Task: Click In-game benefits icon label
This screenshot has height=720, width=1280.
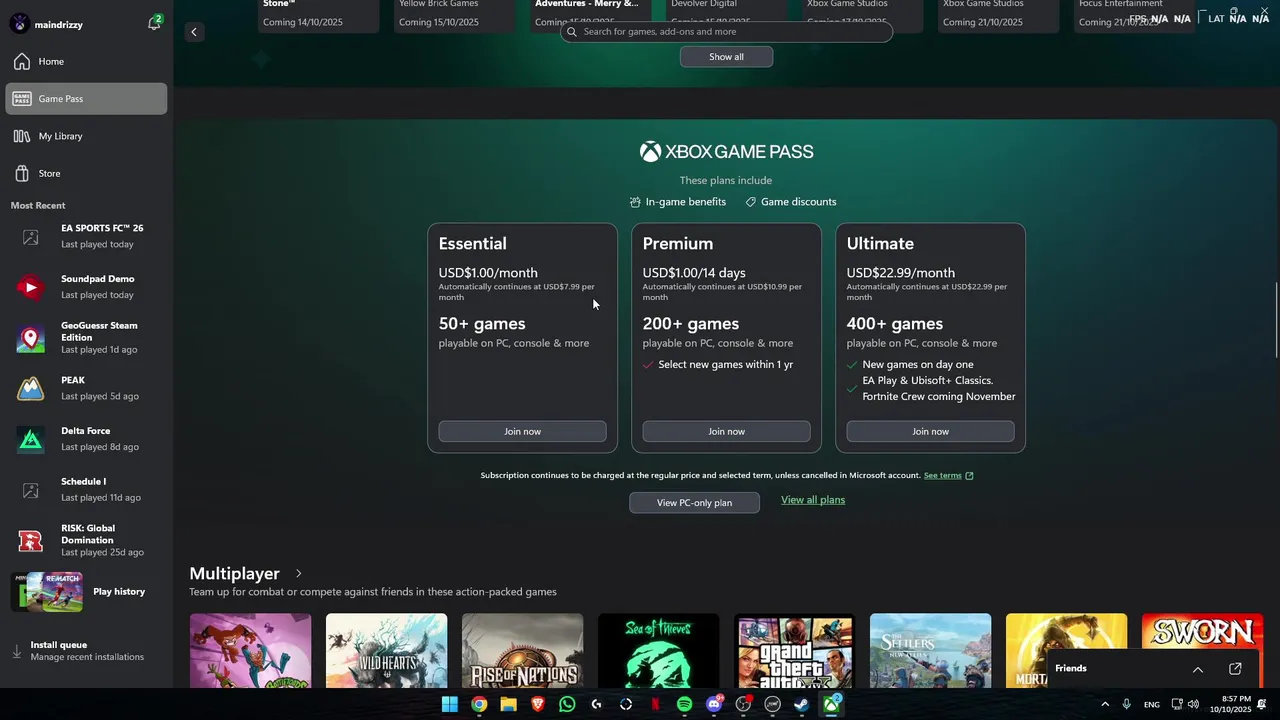Action: click(x=678, y=202)
